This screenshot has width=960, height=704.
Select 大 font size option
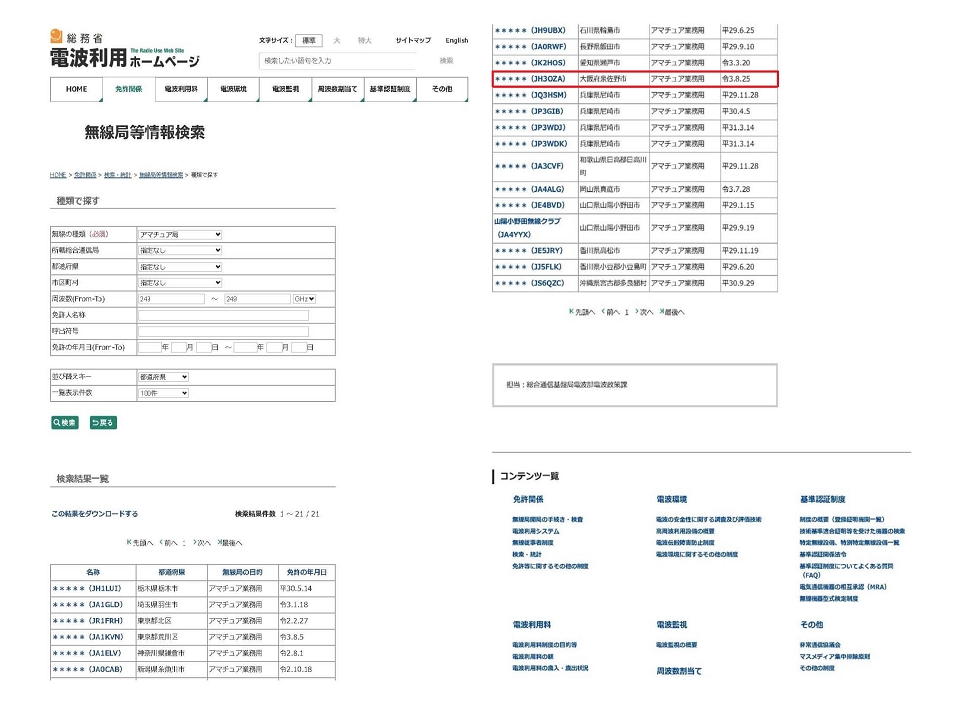[337, 40]
